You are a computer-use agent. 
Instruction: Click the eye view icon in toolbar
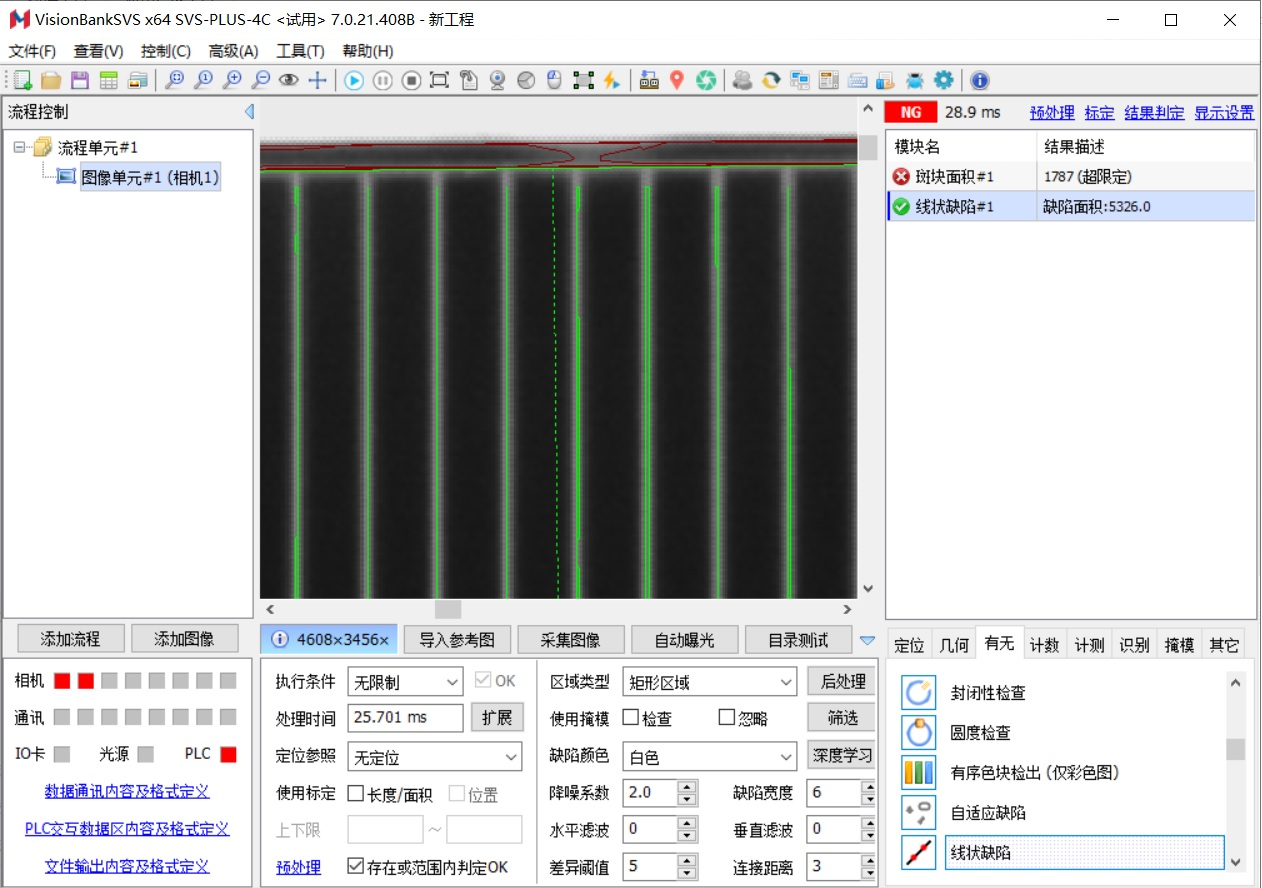[289, 81]
